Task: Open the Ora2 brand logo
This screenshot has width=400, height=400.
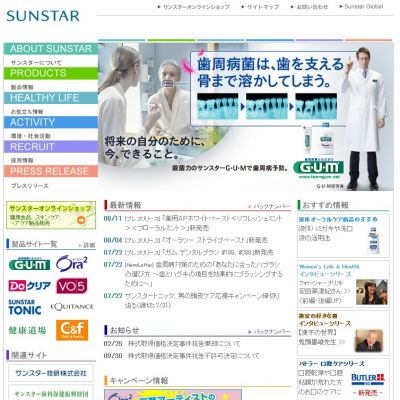Action: click(x=72, y=263)
